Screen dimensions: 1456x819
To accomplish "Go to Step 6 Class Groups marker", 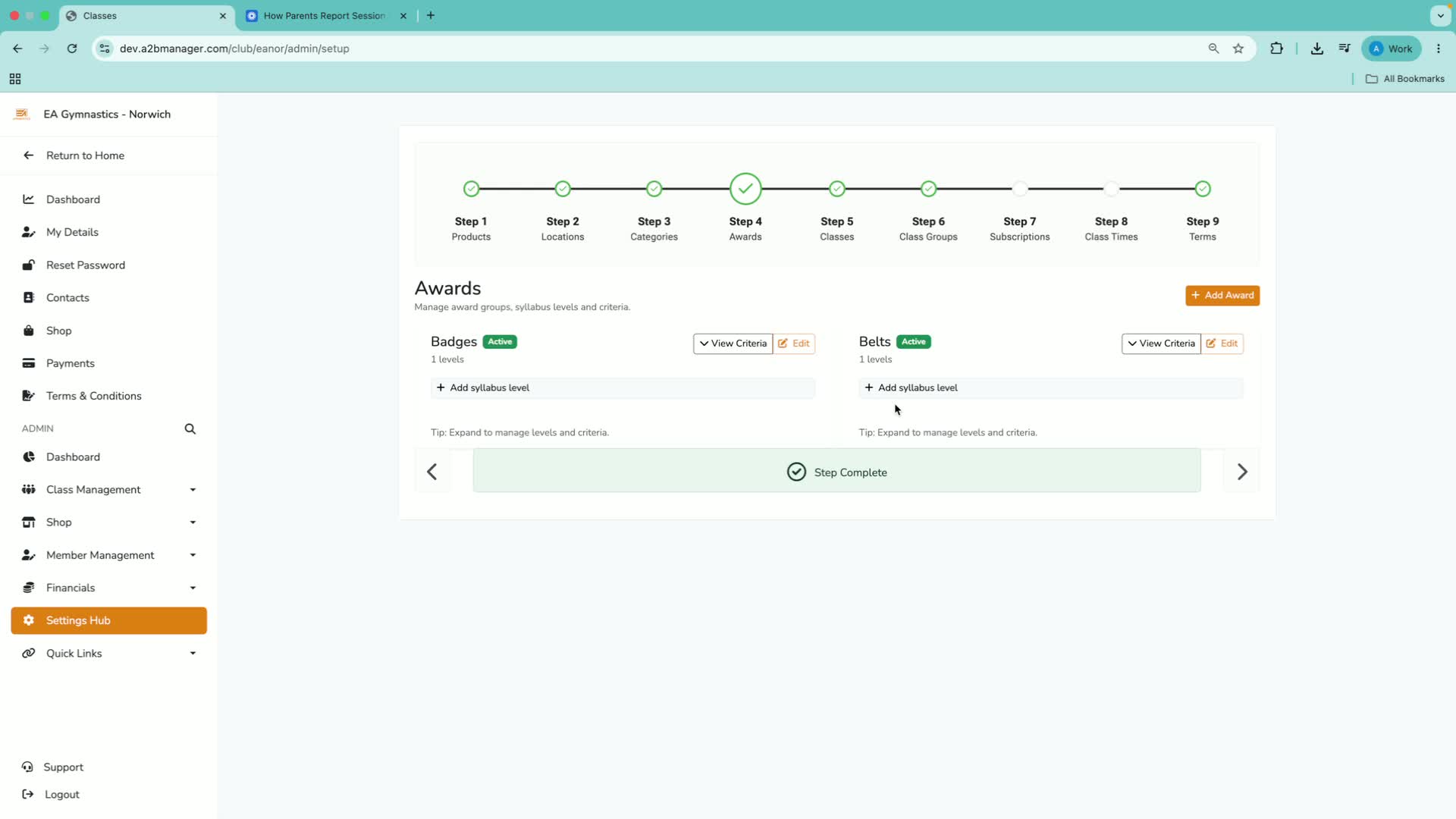I will (928, 189).
